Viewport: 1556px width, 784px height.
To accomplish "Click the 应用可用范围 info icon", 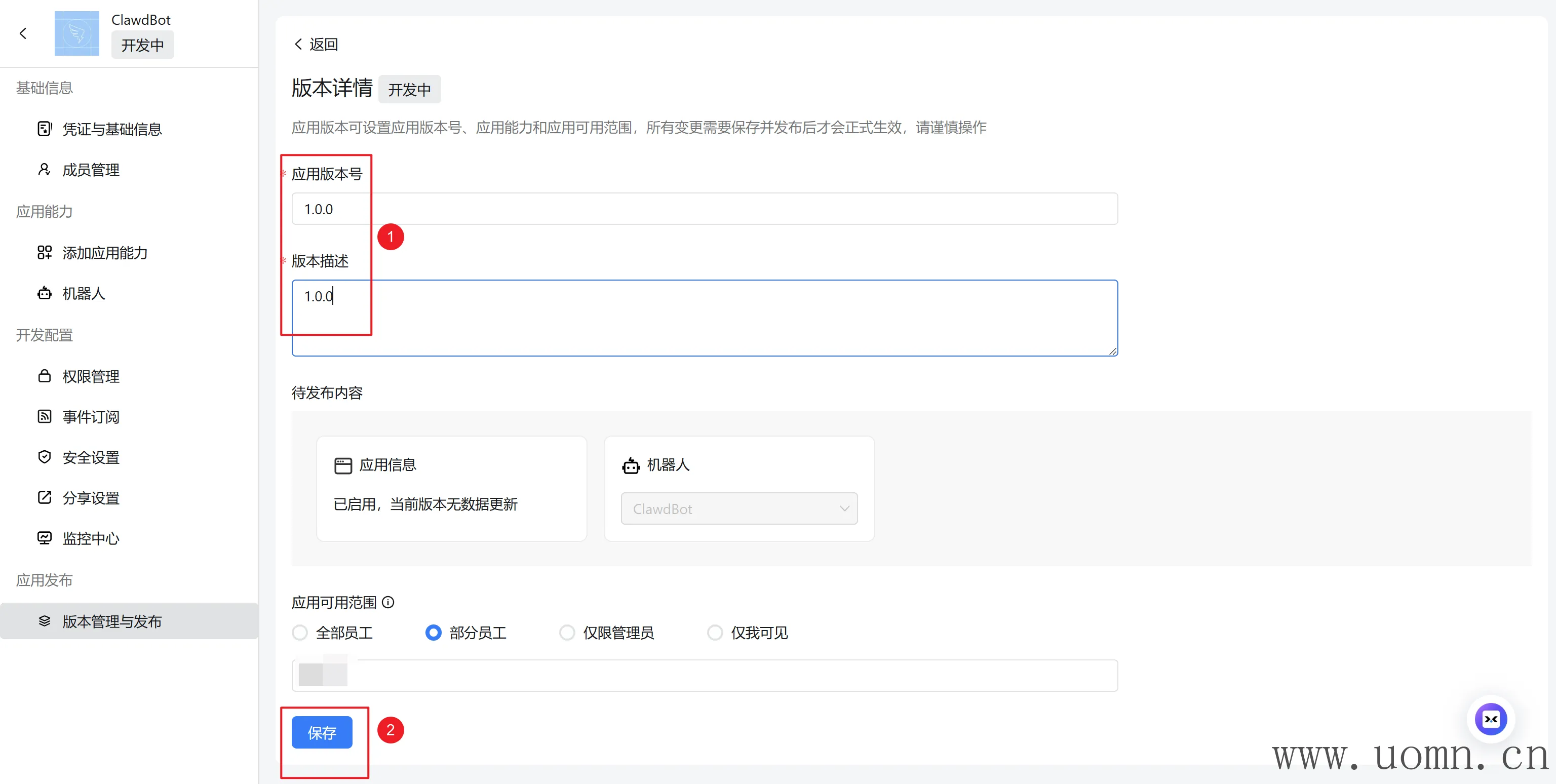I will point(388,602).
